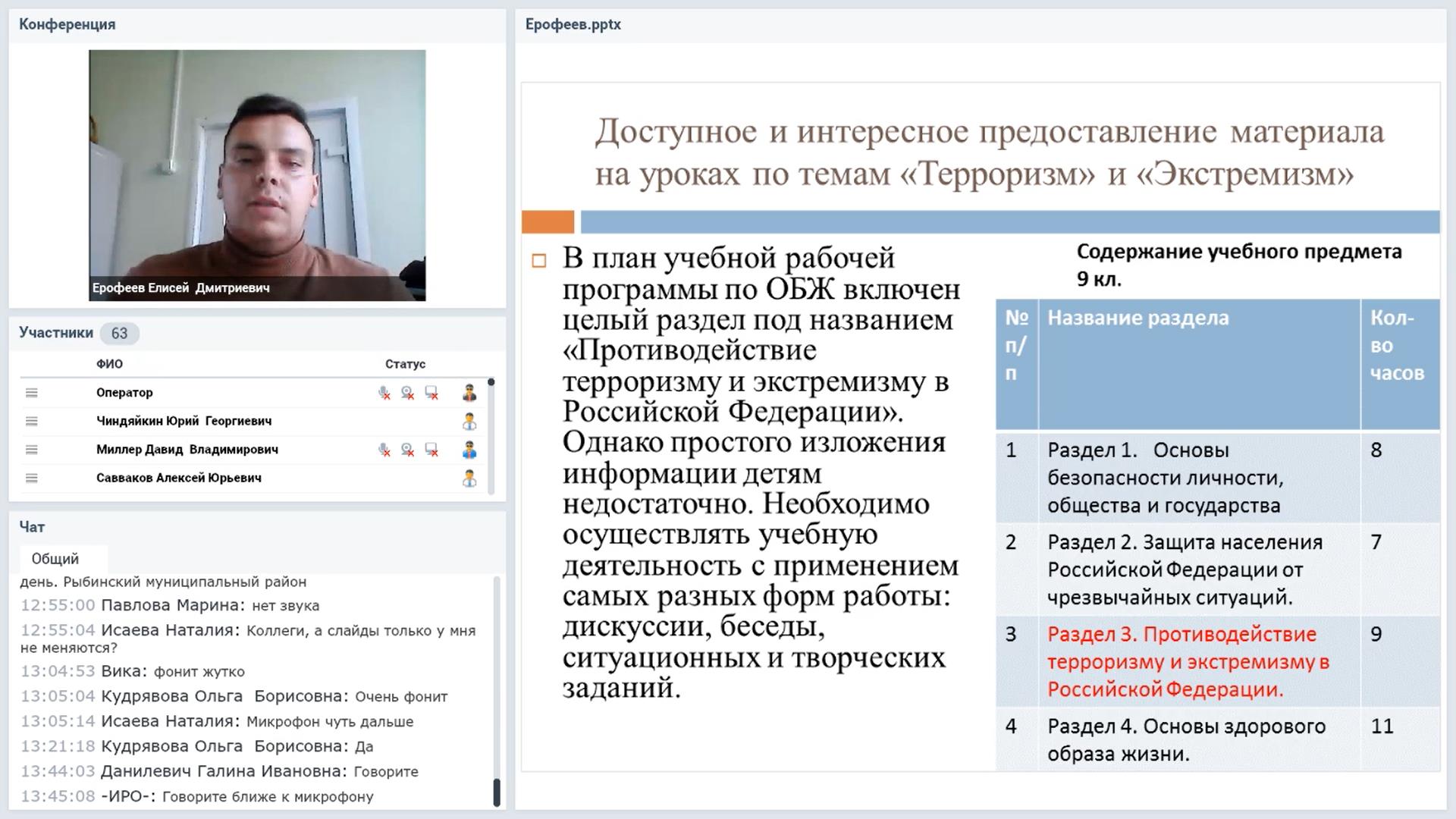
Task: Click the chat panel scrollbar thumb
Action: [497, 792]
